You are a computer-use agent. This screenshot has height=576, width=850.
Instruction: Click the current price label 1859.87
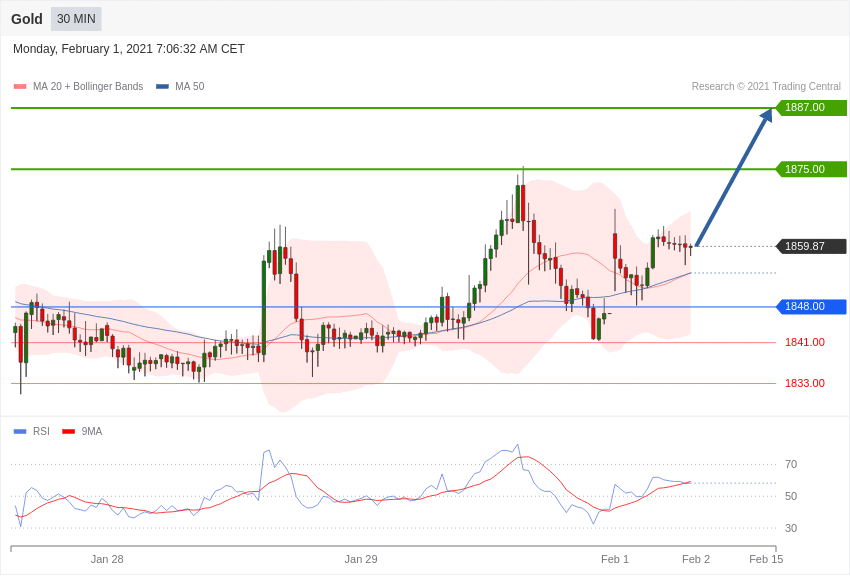(811, 246)
